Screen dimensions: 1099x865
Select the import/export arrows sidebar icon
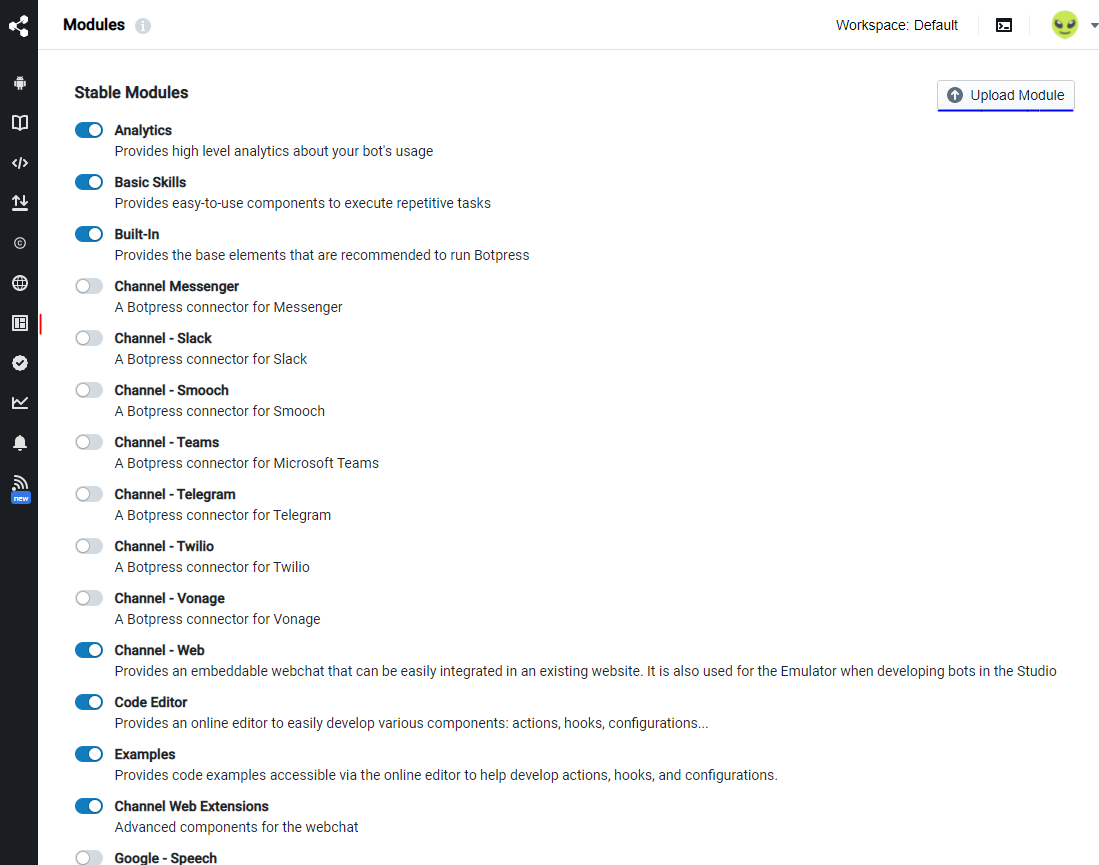[x=19, y=203]
